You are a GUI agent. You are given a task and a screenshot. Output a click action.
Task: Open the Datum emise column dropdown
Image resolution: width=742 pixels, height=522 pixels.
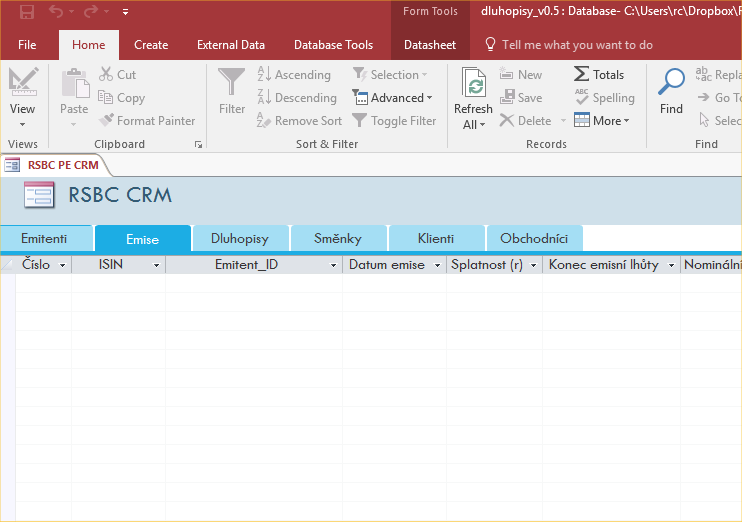[437, 265]
